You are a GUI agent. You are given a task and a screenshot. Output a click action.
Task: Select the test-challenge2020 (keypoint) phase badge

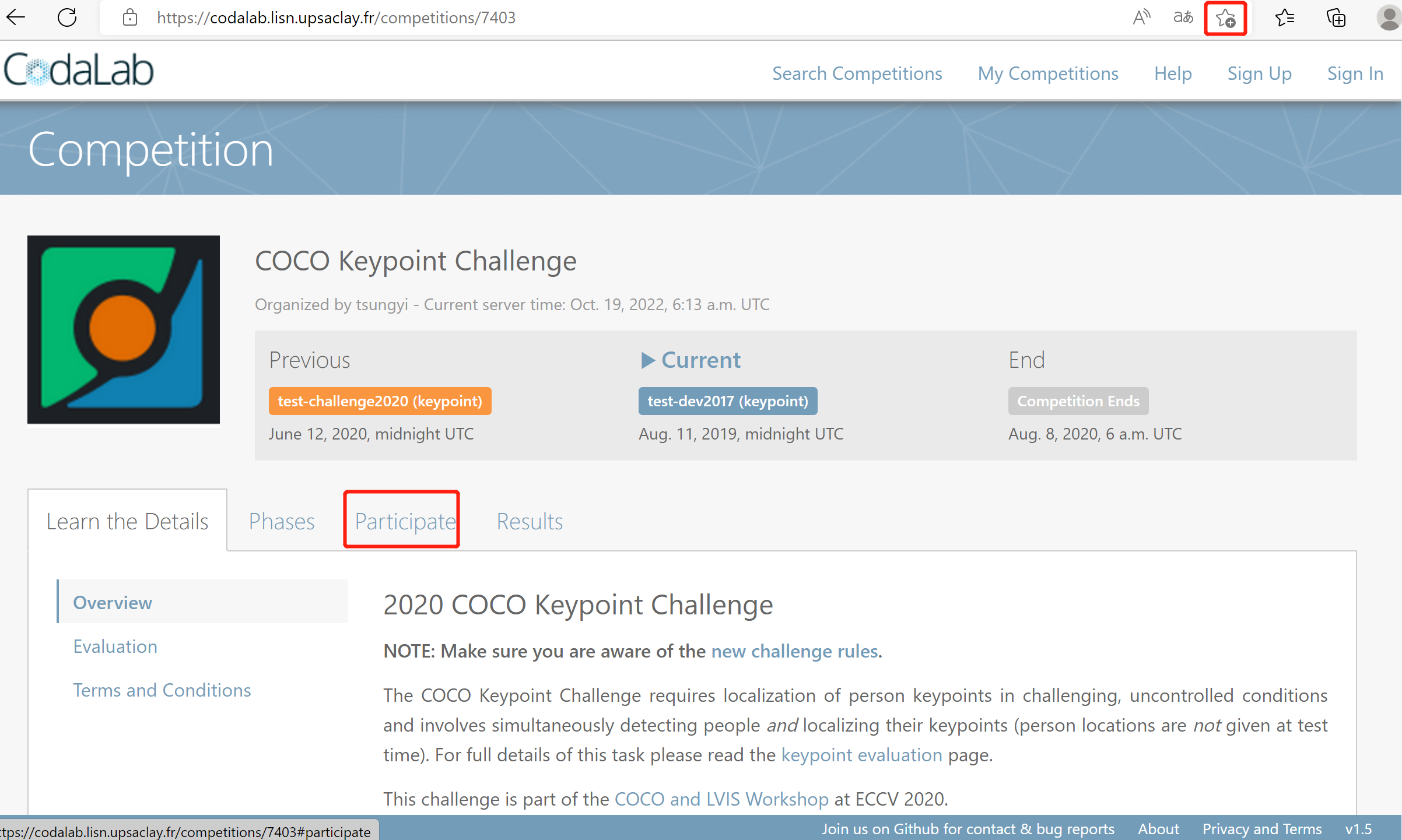380,401
